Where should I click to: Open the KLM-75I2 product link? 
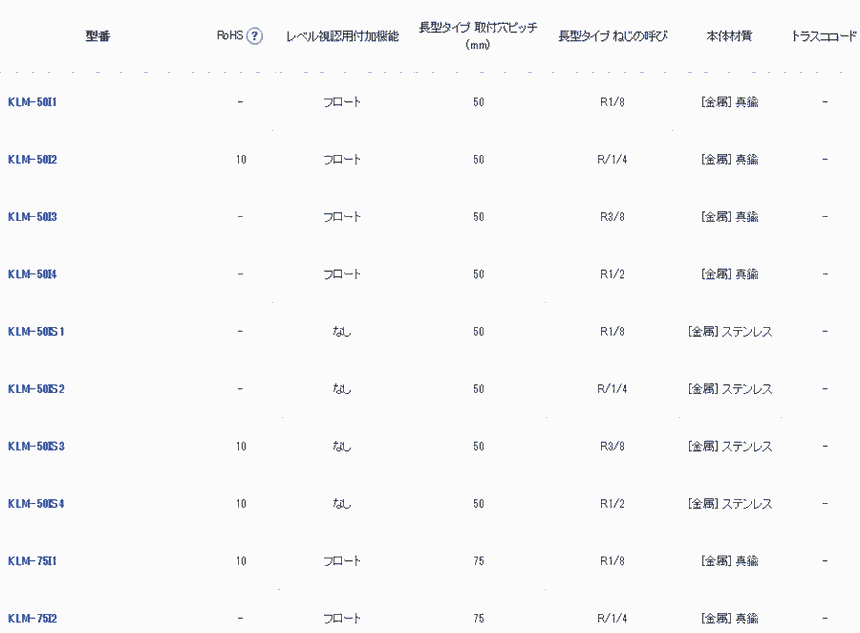[32, 618]
